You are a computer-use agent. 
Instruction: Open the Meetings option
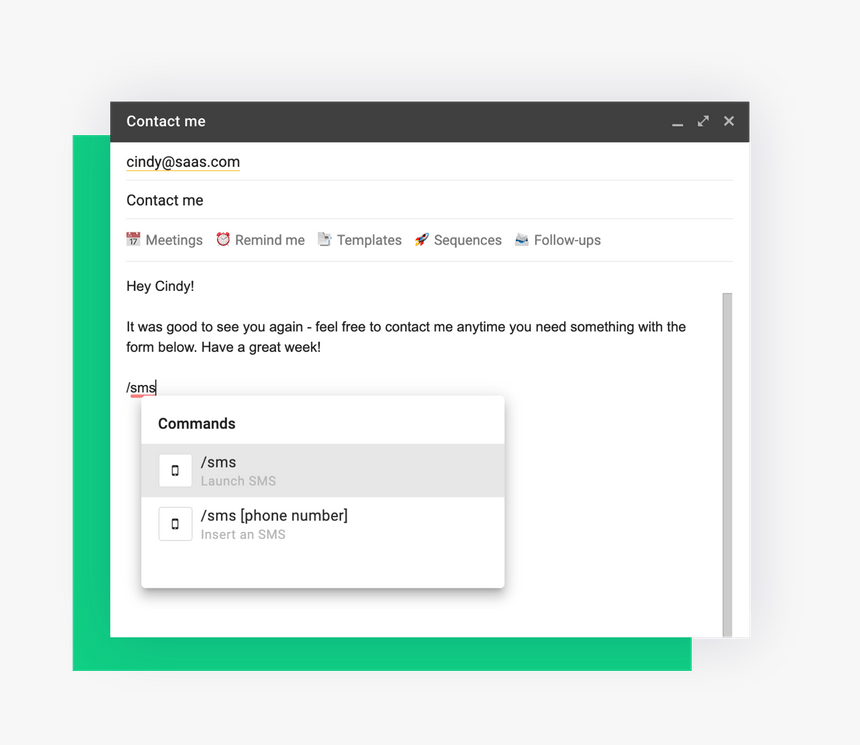164,240
